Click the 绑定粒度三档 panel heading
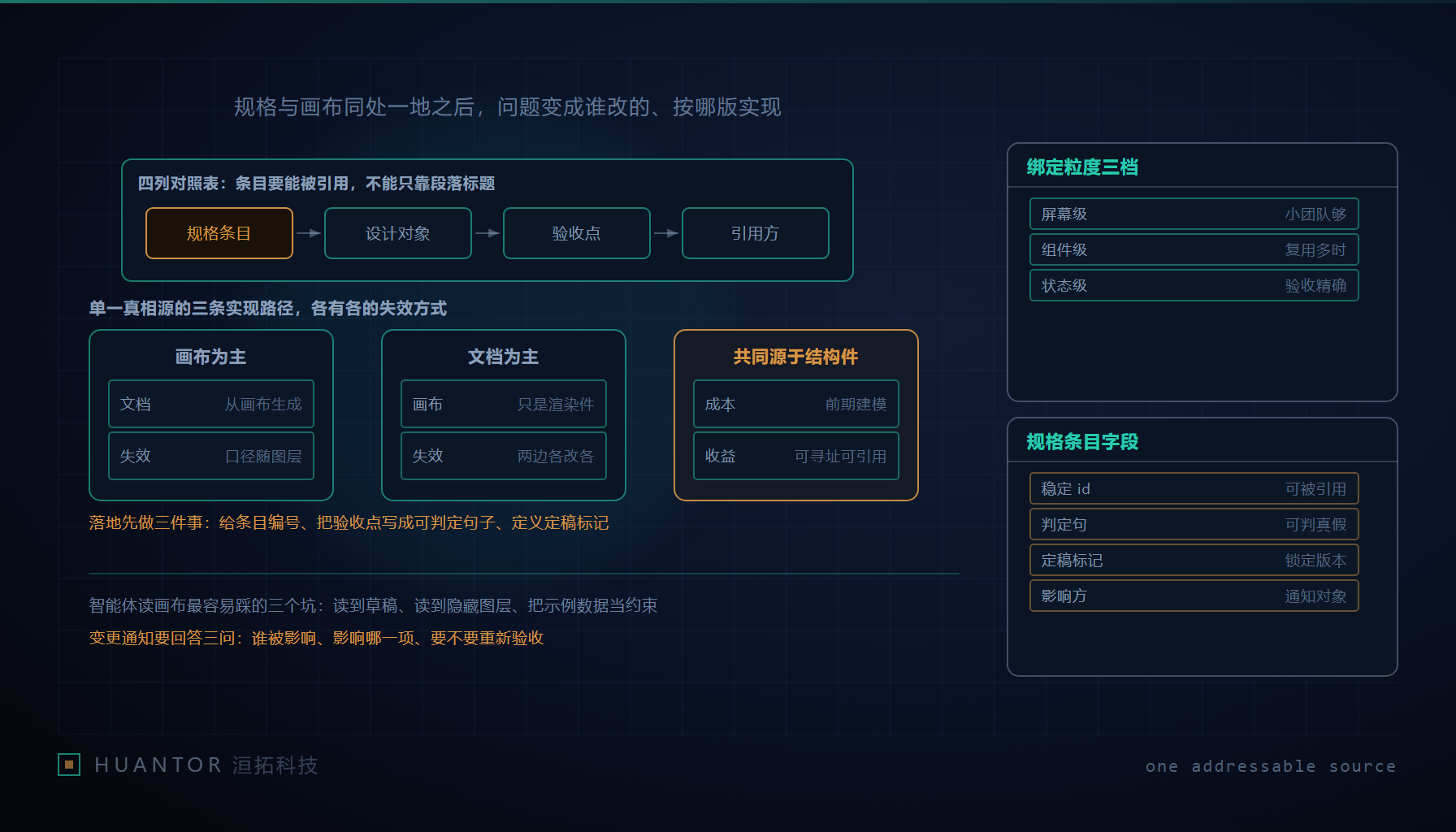Screen dimensions: 1456x832 click(1083, 167)
